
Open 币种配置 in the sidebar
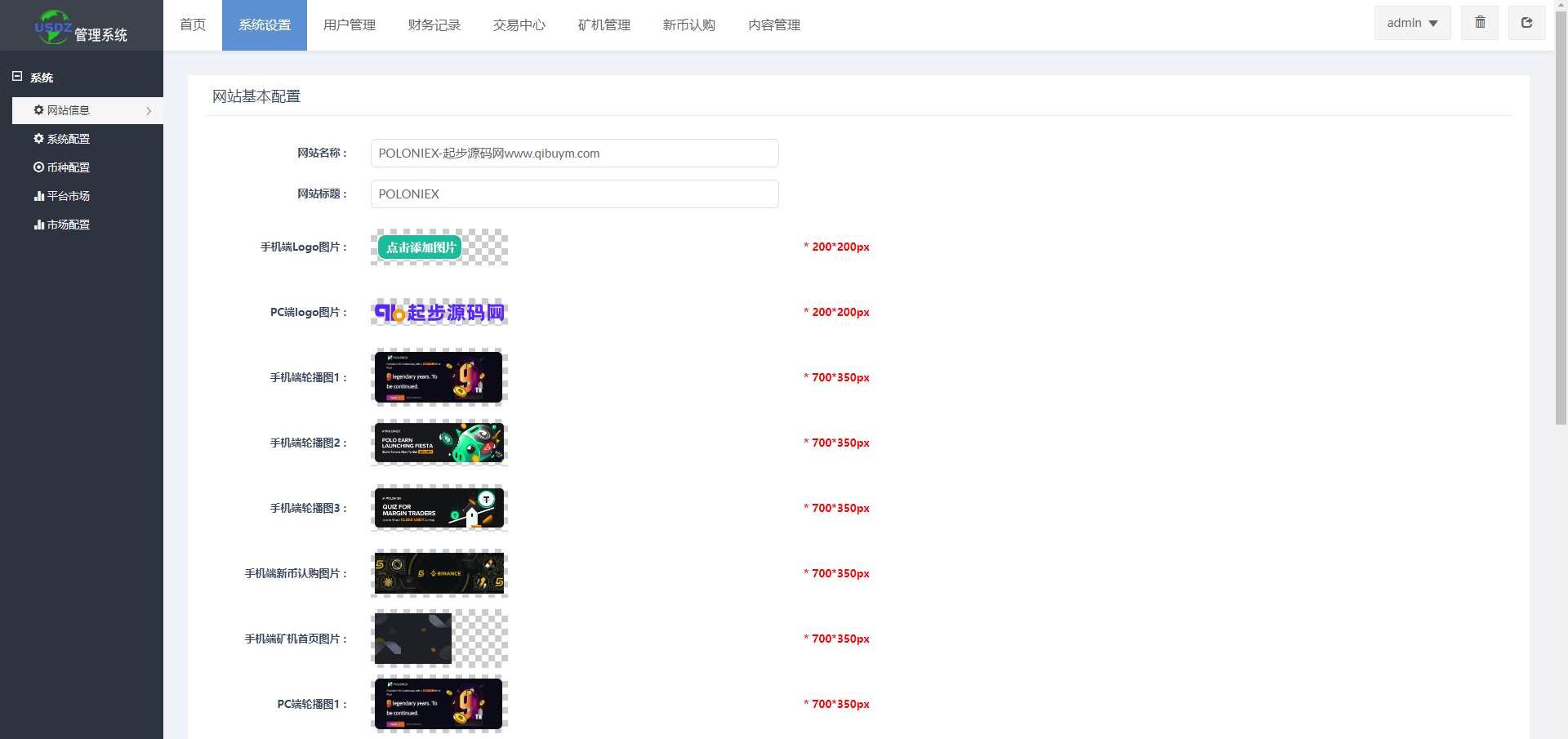click(x=87, y=167)
